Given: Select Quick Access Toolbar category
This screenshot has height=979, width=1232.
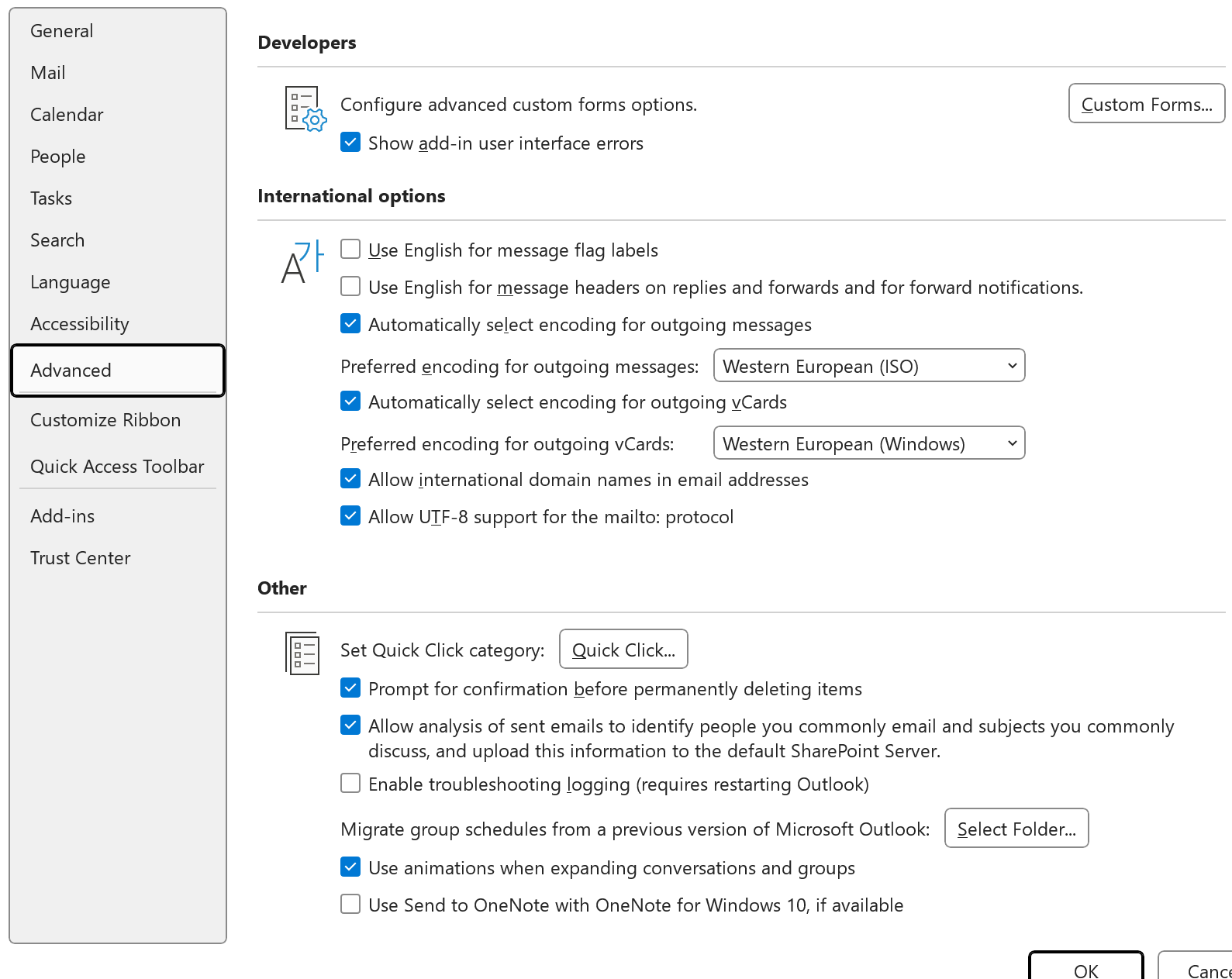Looking at the screenshot, I should [118, 467].
